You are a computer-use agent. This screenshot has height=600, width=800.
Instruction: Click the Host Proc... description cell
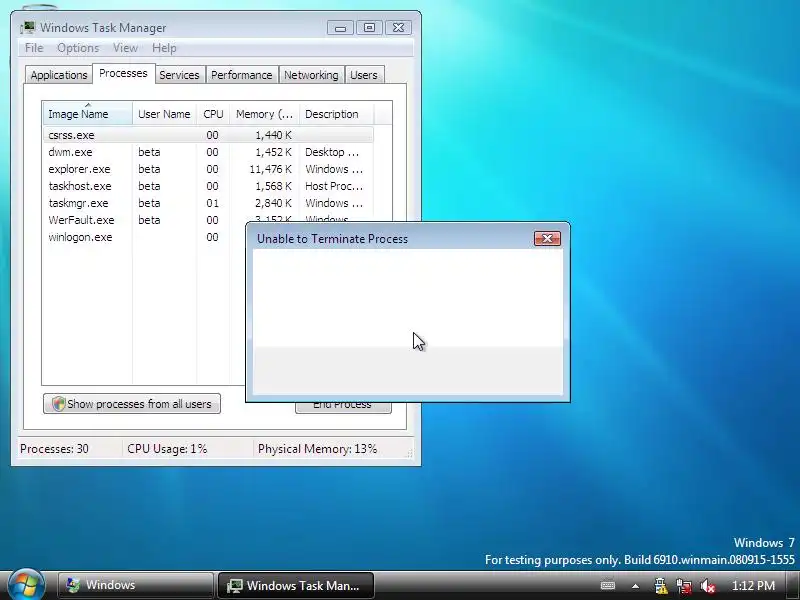pyautogui.click(x=334, y=186)
